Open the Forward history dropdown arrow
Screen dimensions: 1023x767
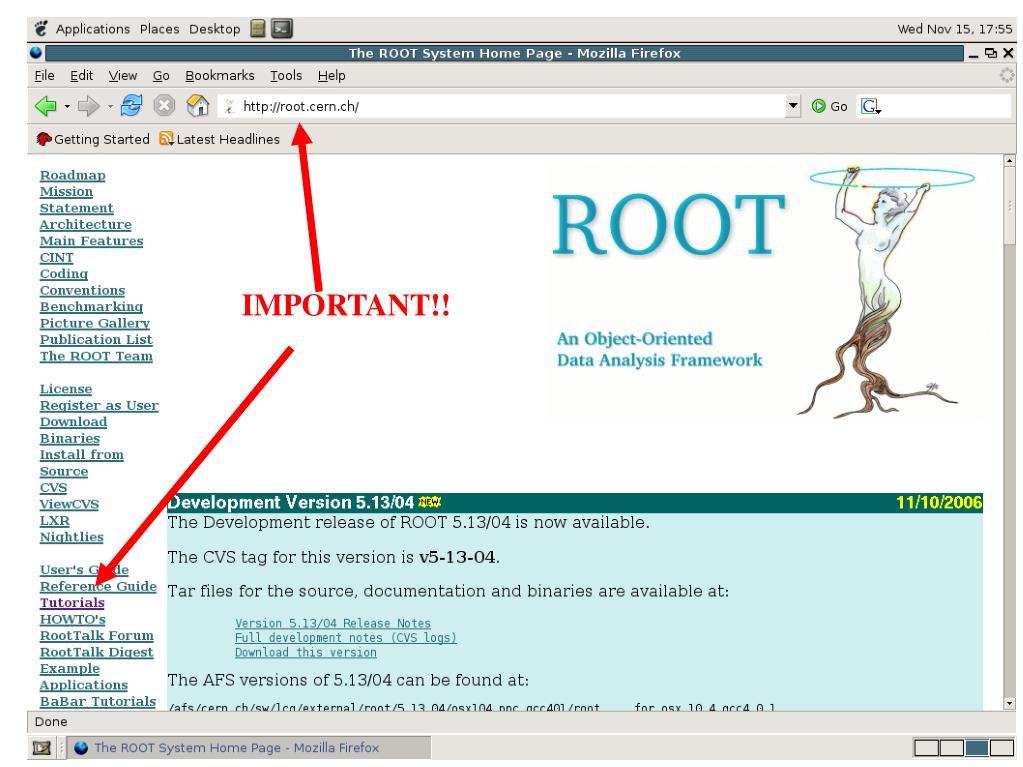pos(110,106)
